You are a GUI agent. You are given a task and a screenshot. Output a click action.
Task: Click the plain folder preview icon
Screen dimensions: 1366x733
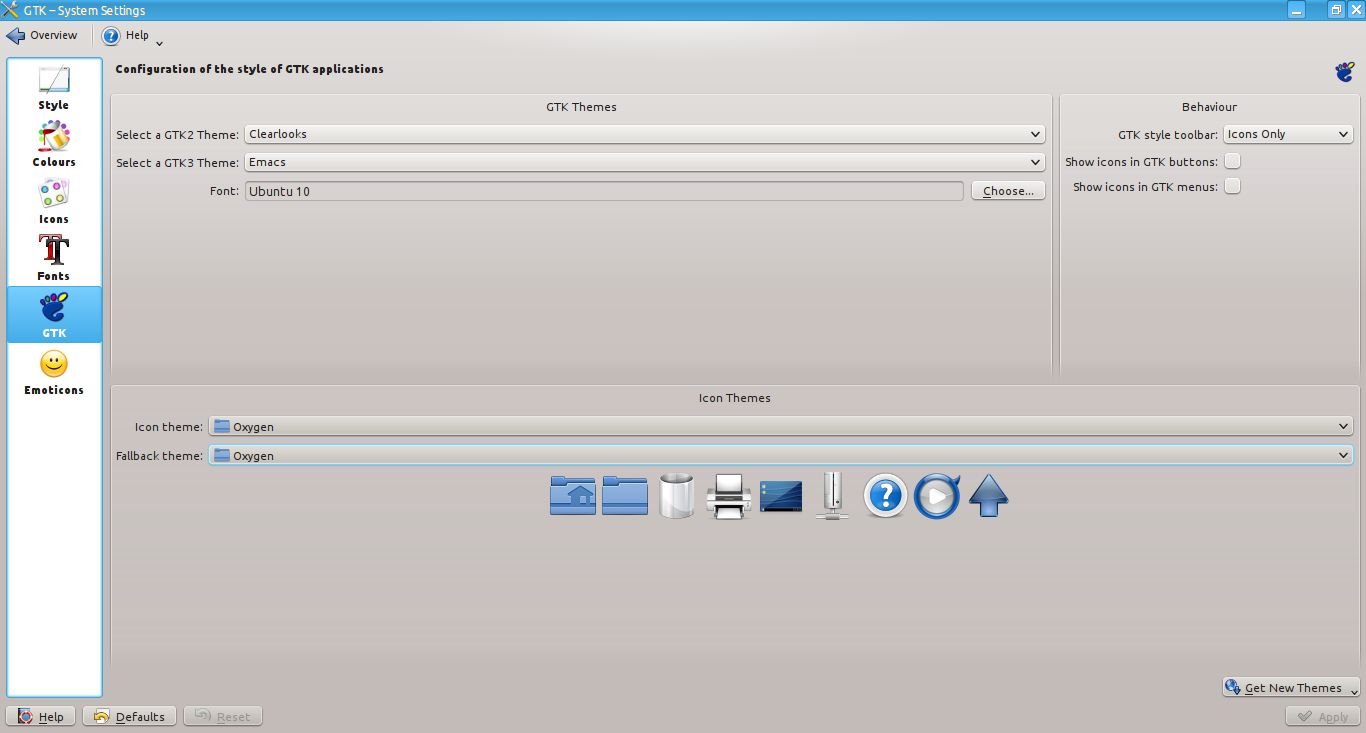click(625, 496)
